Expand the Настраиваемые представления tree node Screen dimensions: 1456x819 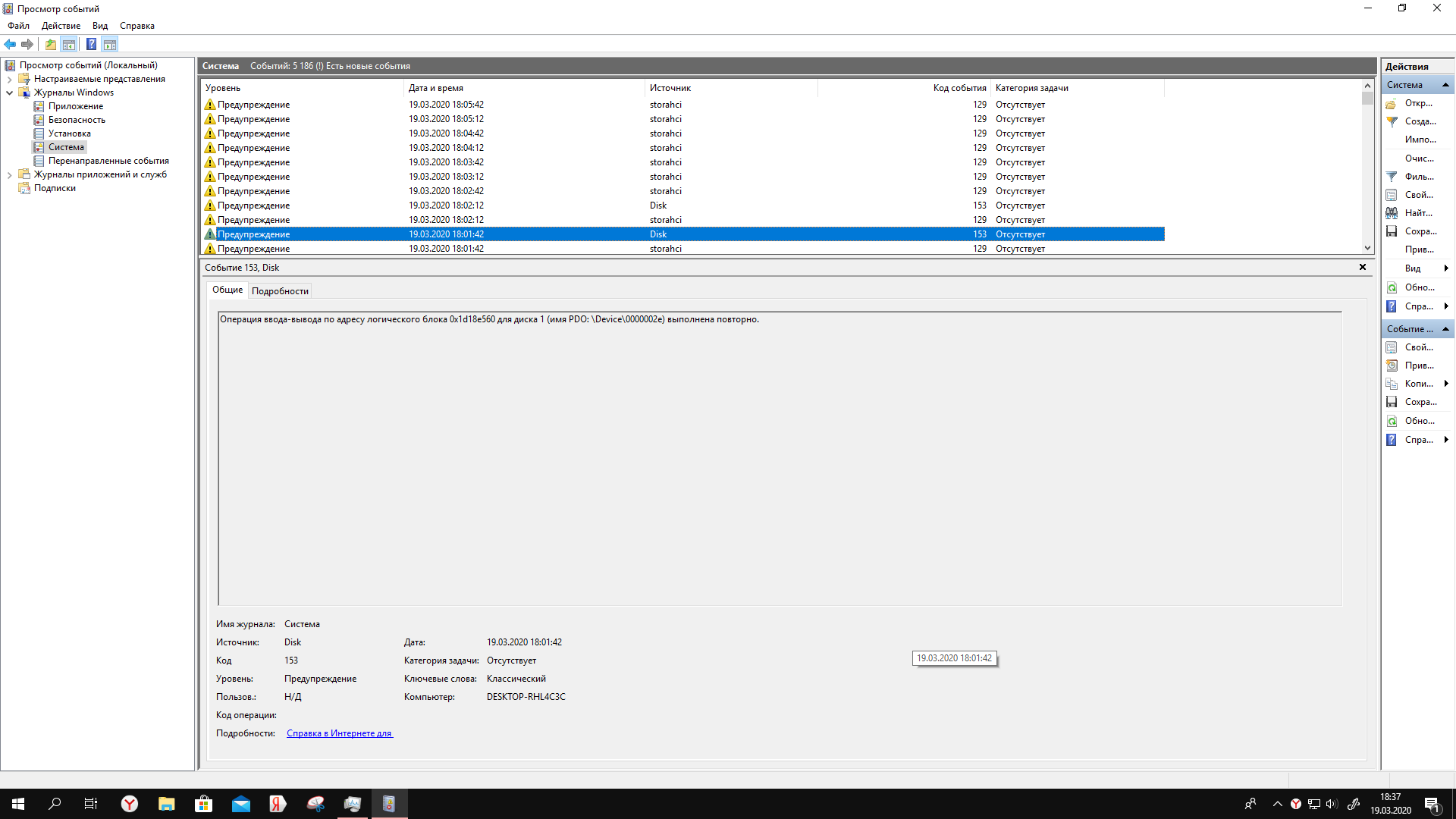tap(9, 79)
